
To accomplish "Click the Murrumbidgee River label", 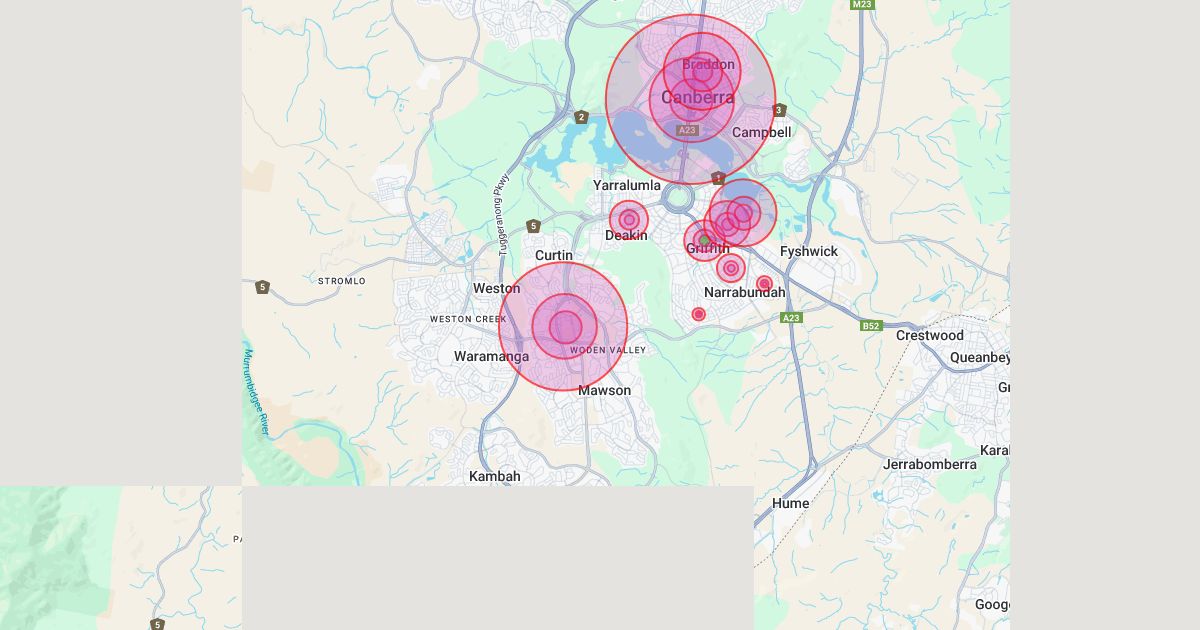I will 255,393.
